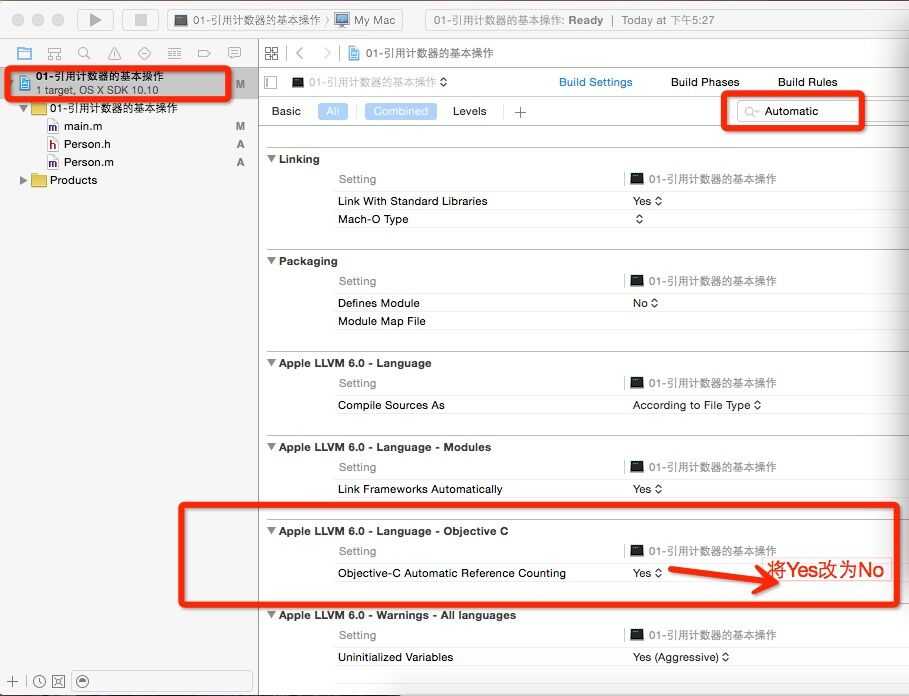
Task: Select the main.m file
Action: pos(83,126)
